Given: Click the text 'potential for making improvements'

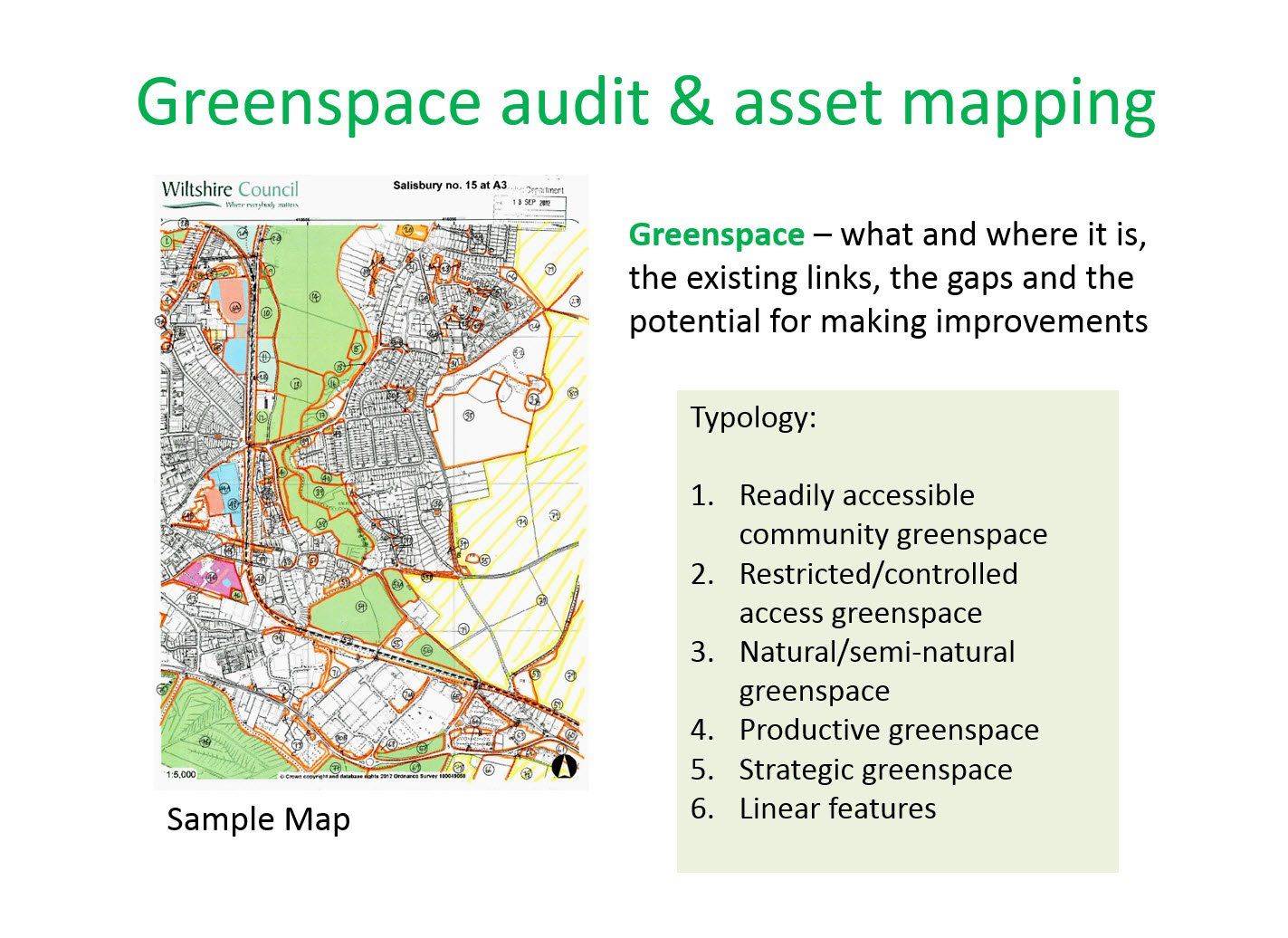Looking at the screenshot, I should pos(888,321).
